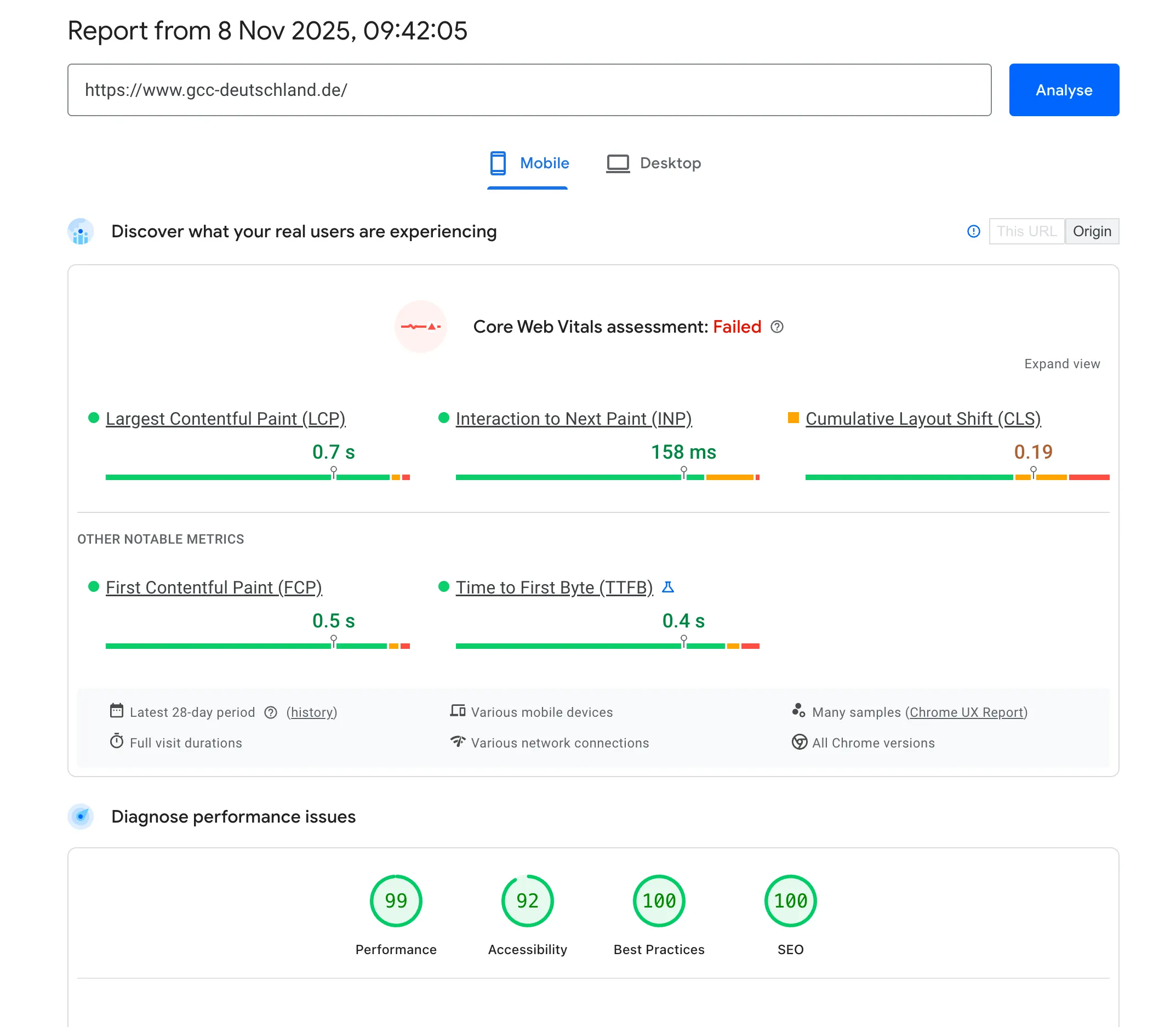
Task: Click the Best Practices score 100 gauge
Action: click(659, 900)
